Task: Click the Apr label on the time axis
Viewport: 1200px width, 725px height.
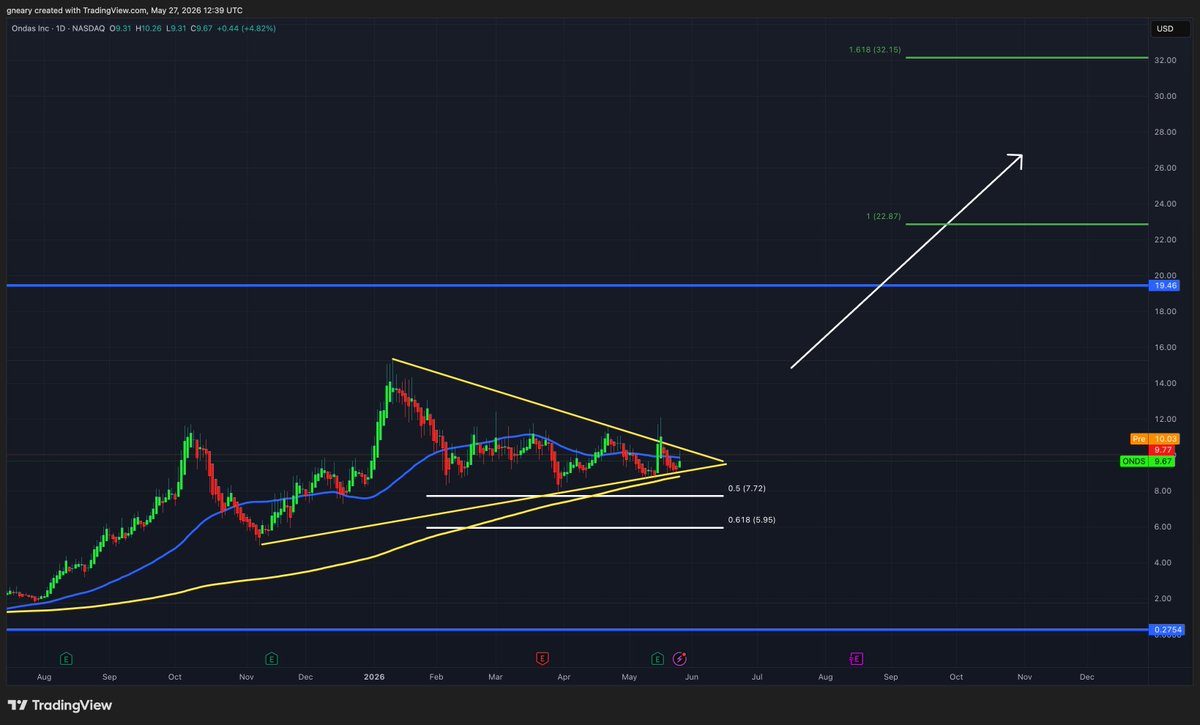Action: click(x=563, y=677)
